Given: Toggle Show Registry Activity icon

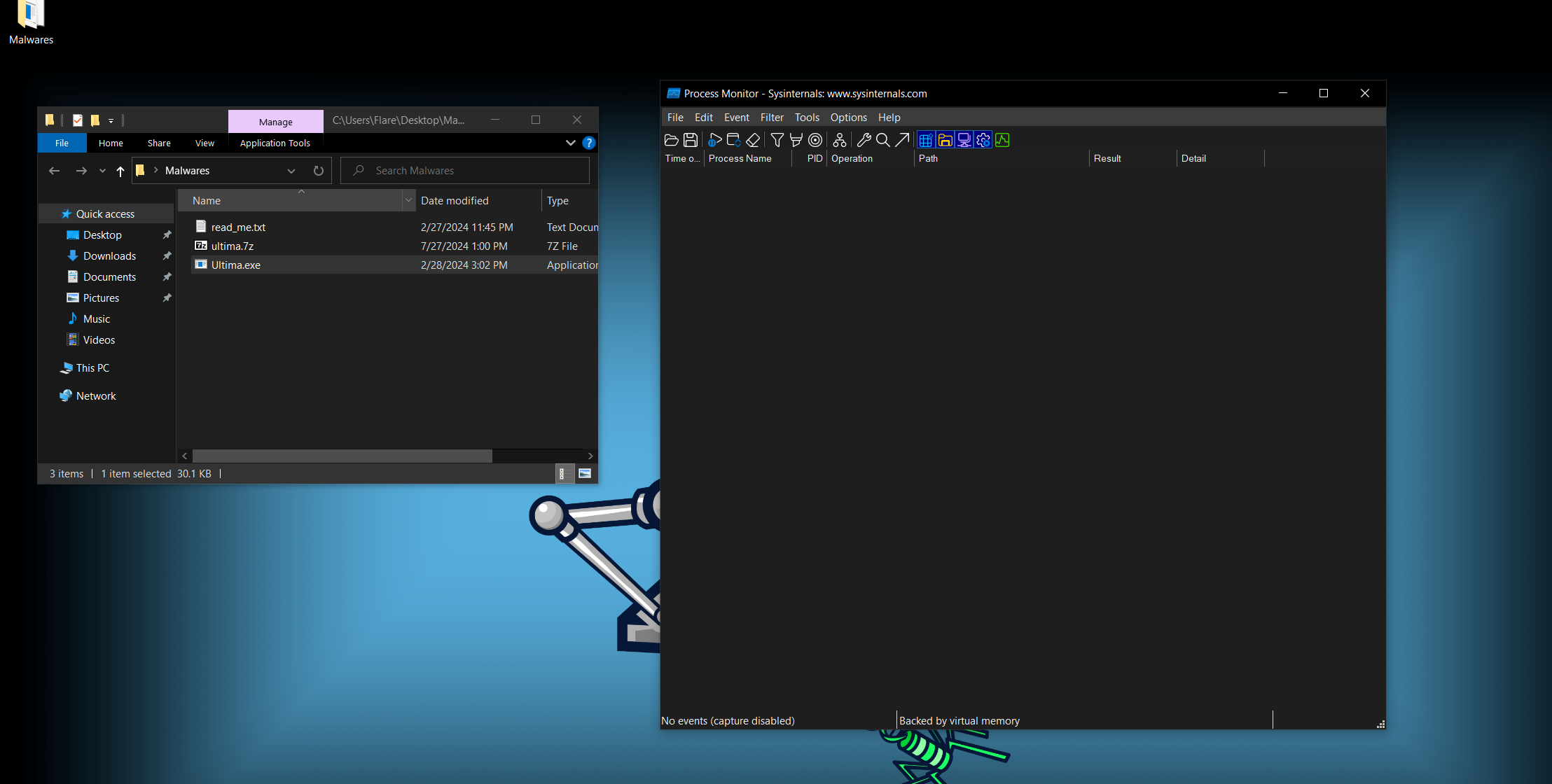Looking at the screenshot, I should pyautogui.click(x=926, y=140).
